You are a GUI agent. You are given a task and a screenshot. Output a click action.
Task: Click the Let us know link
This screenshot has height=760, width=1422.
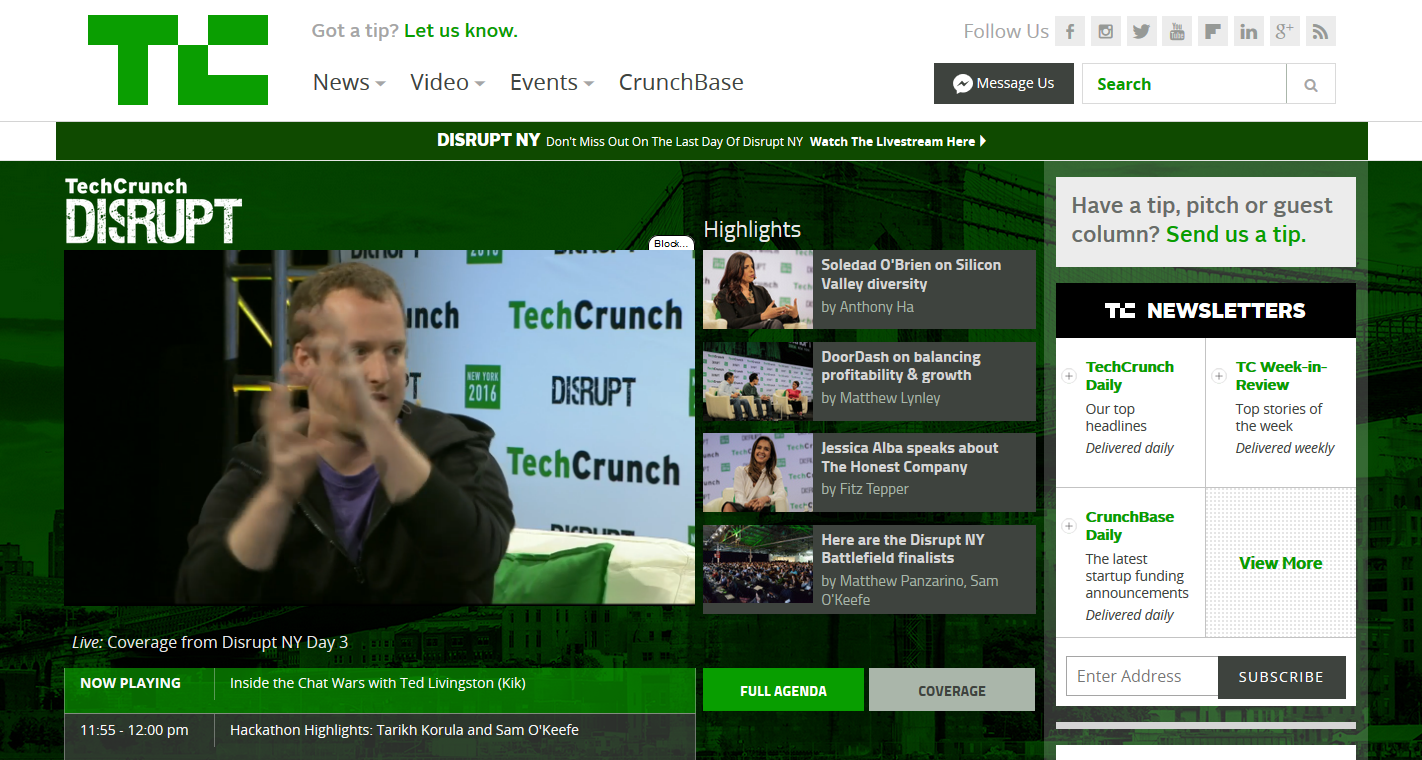(461, 30)
